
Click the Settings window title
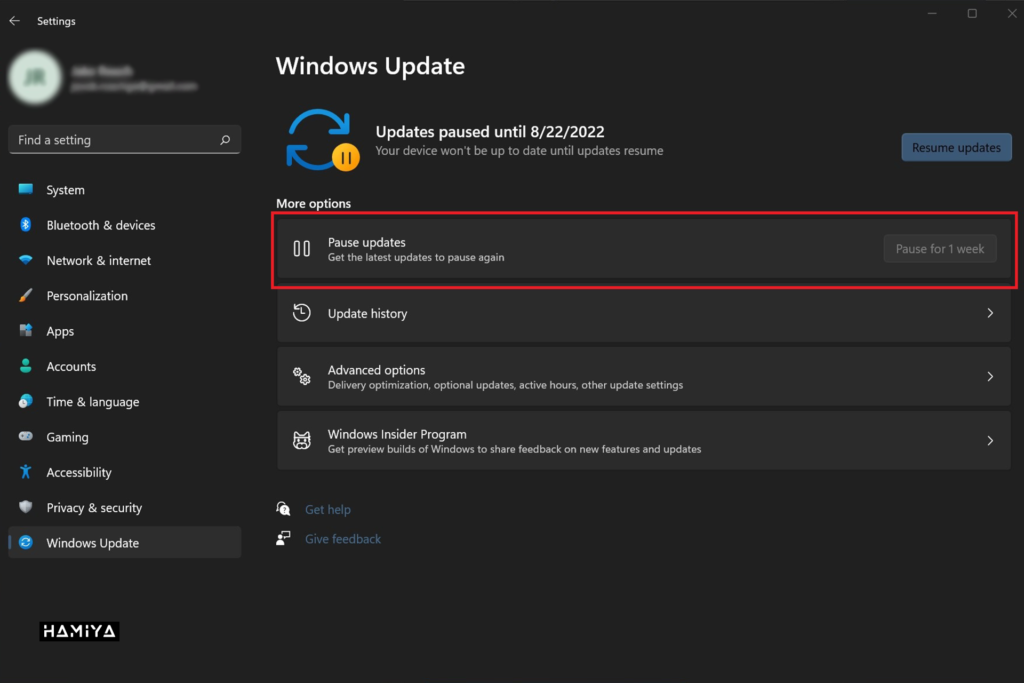(56, 21)
